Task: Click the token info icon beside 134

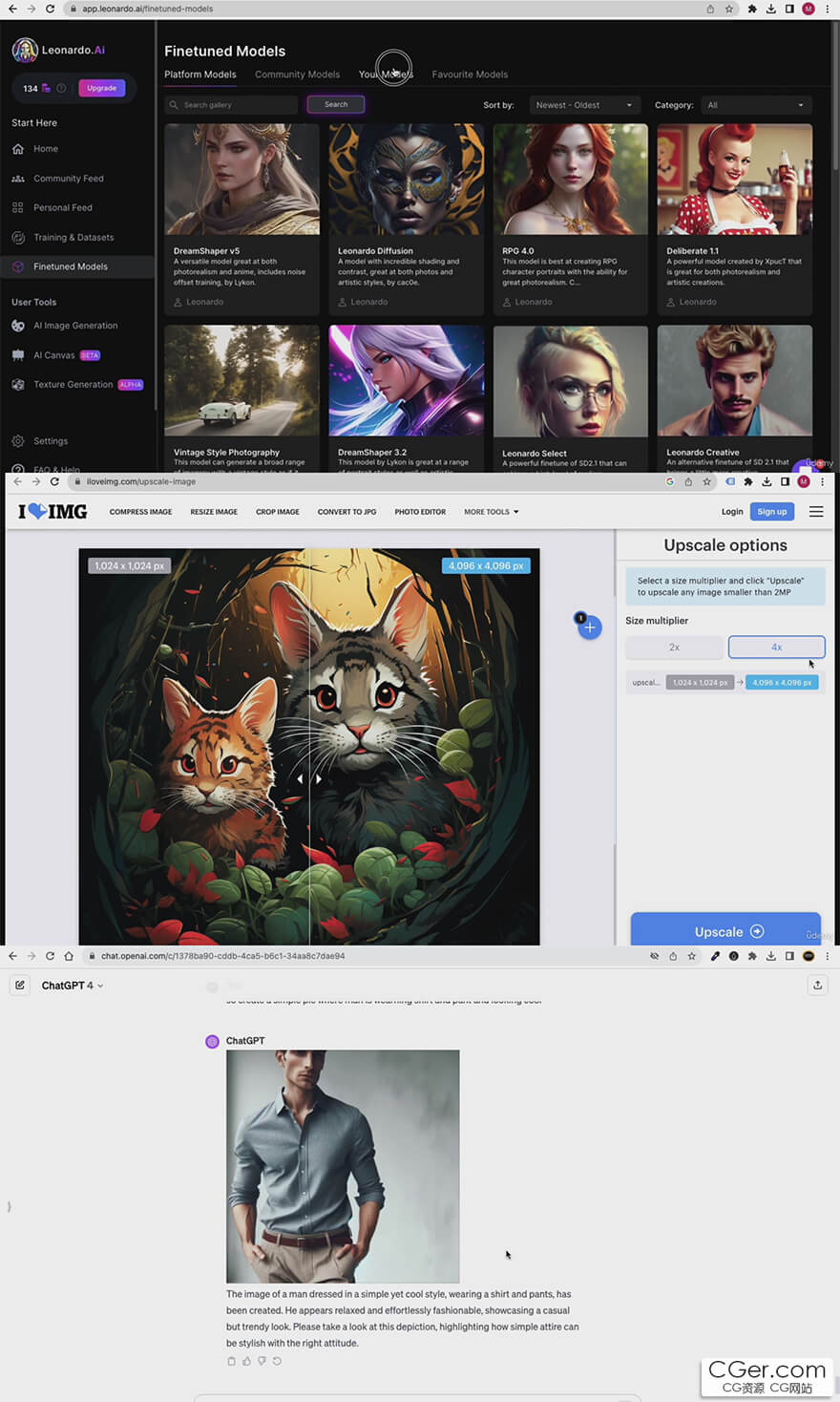Action: tap(61, 89)
